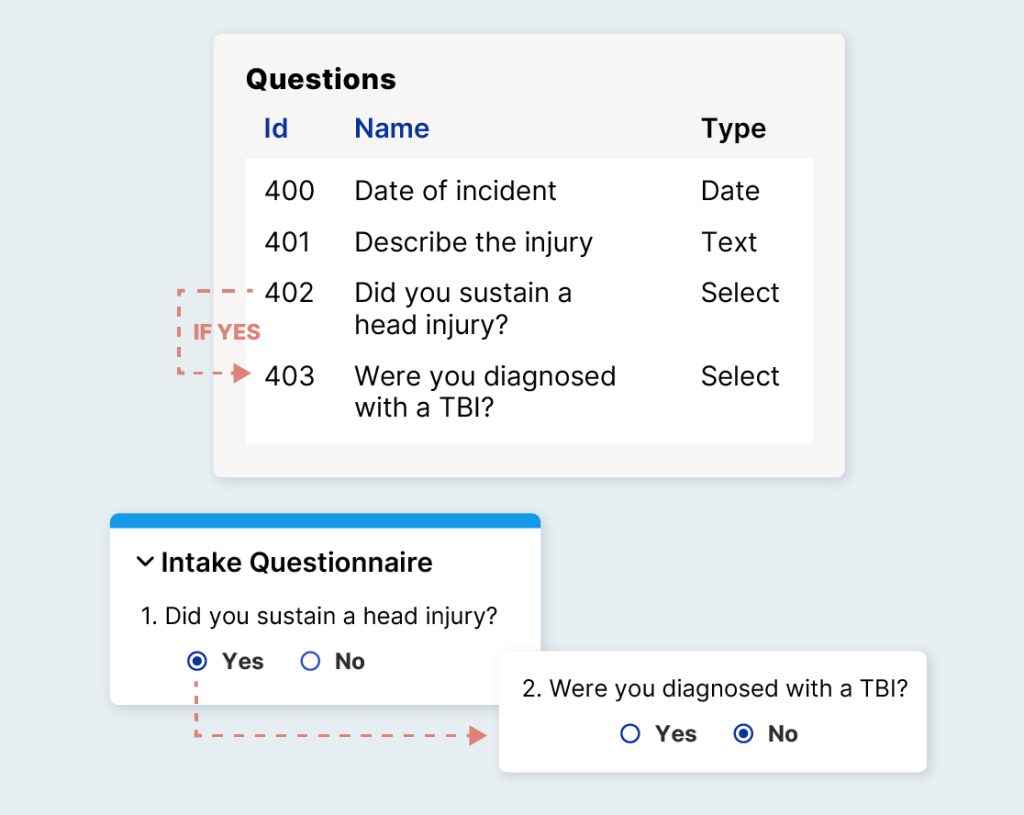The image size is (1024, 815).
Task: Click the Text type for question 401
Action: [729, 242]
